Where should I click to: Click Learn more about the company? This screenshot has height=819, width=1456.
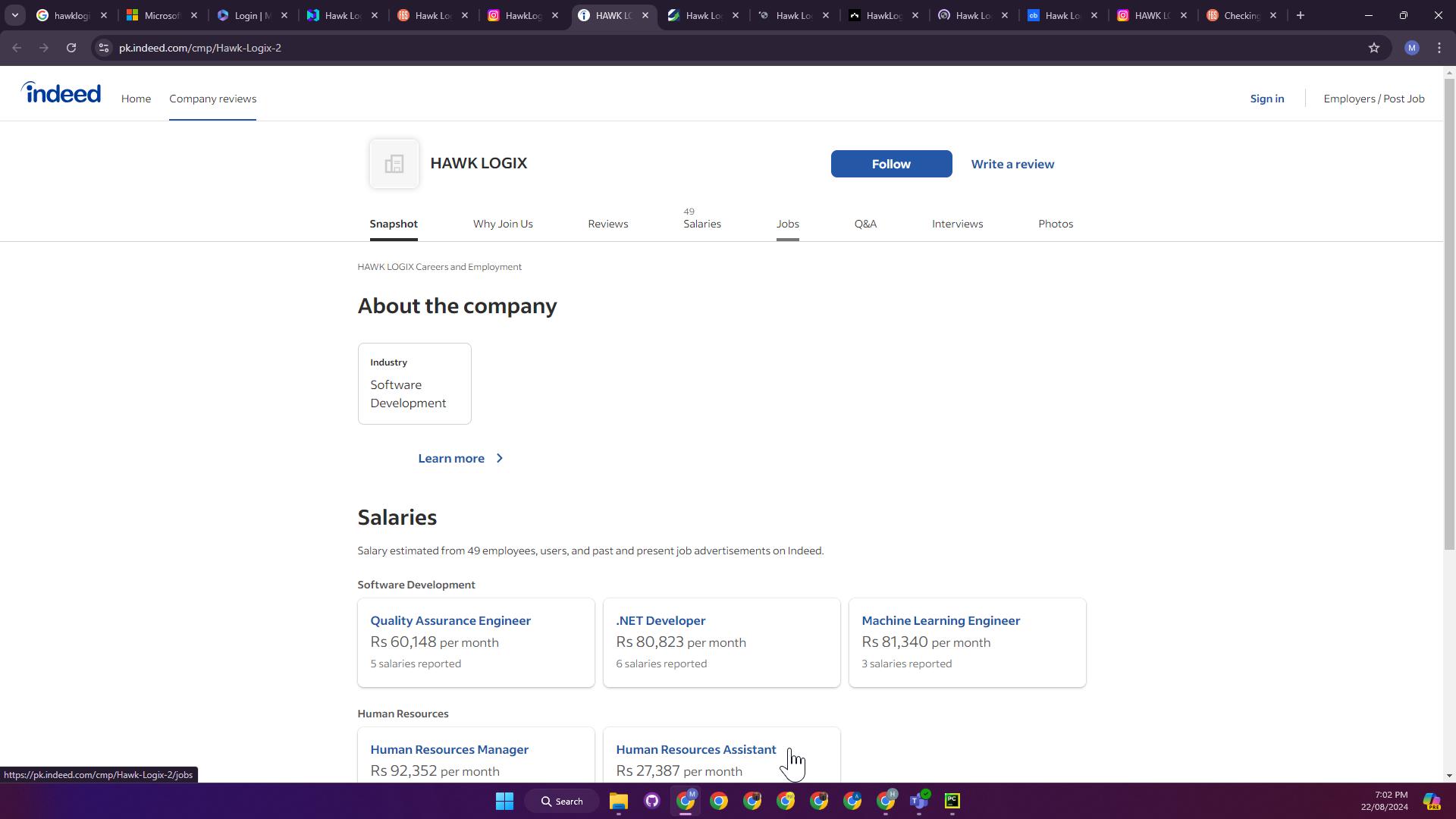[451, 458]
